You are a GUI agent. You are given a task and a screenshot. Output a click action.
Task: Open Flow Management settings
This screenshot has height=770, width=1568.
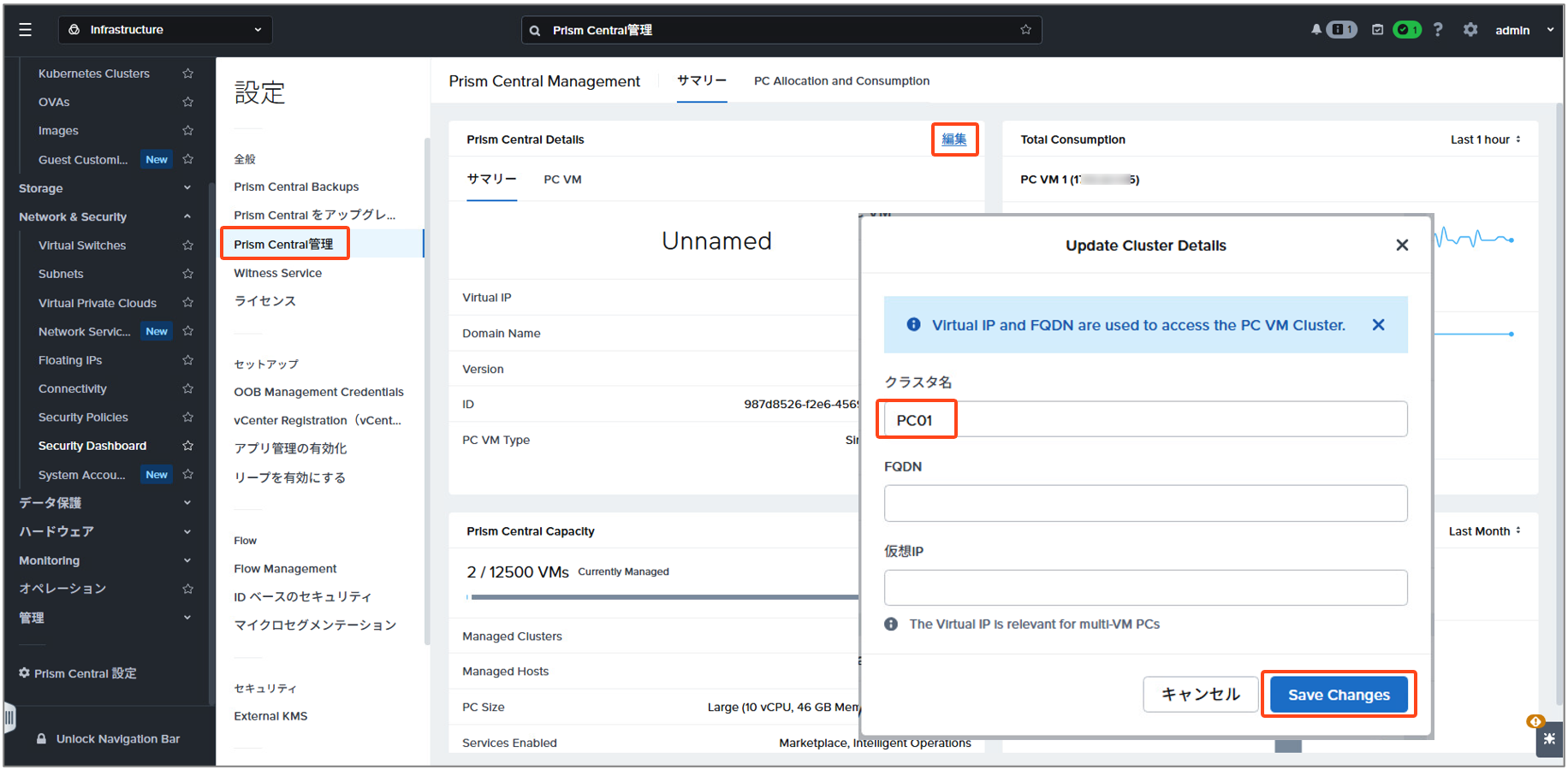click(x=285, y=569)
